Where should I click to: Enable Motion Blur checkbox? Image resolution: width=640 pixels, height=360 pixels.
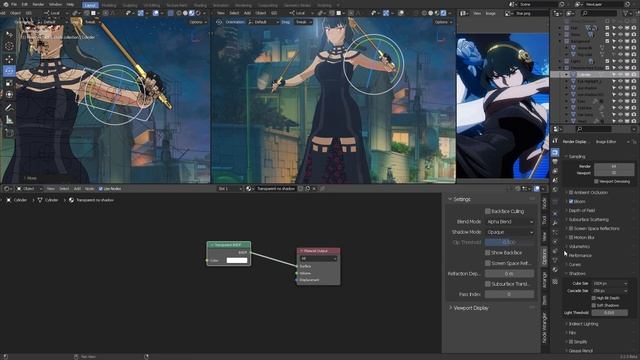(x=571, y=238)
